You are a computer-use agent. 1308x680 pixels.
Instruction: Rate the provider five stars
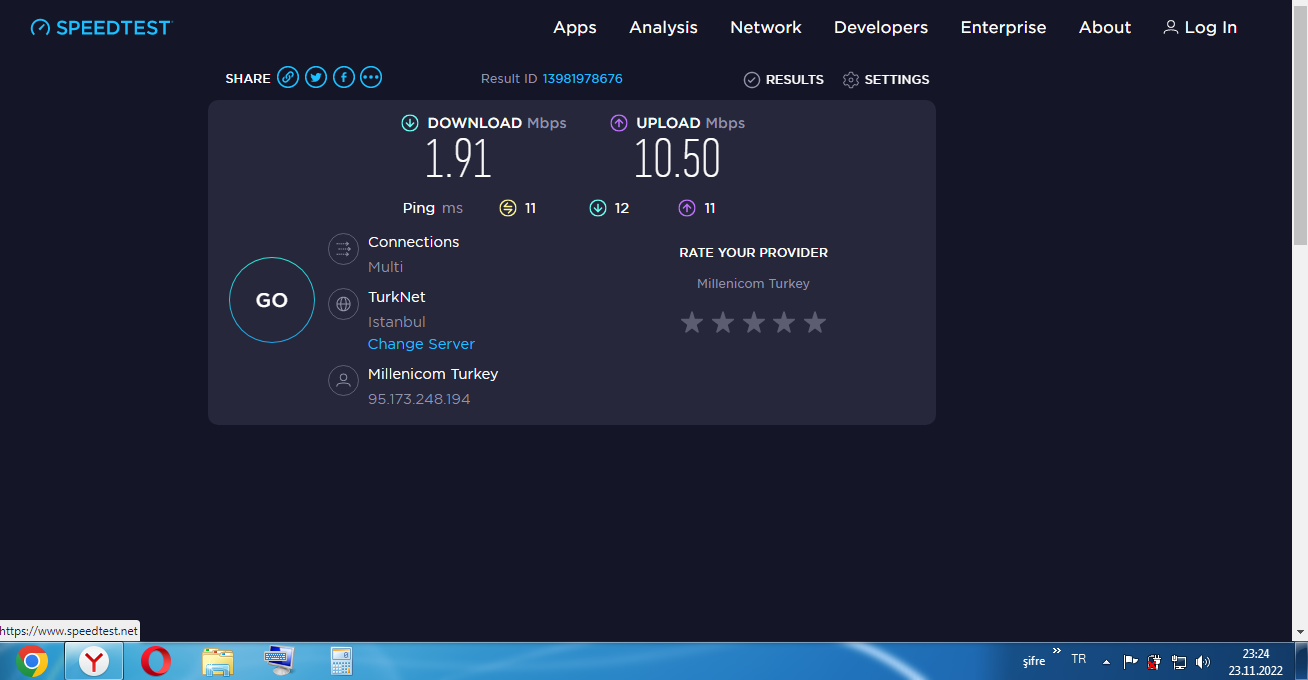(815, 322)
